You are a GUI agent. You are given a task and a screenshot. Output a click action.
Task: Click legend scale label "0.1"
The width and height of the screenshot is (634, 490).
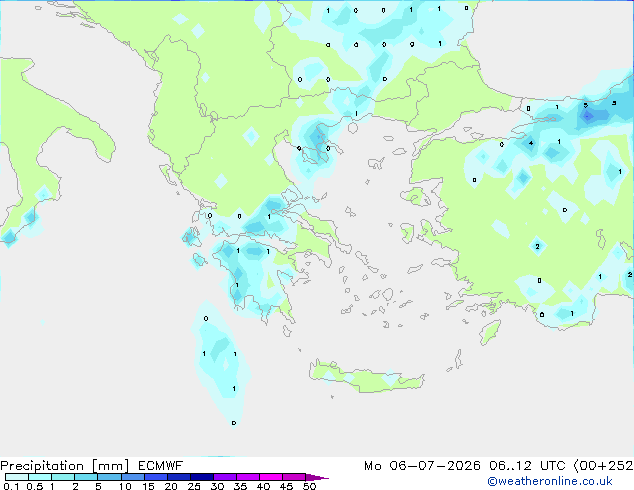pyautogui.click(x=11, y=486)
